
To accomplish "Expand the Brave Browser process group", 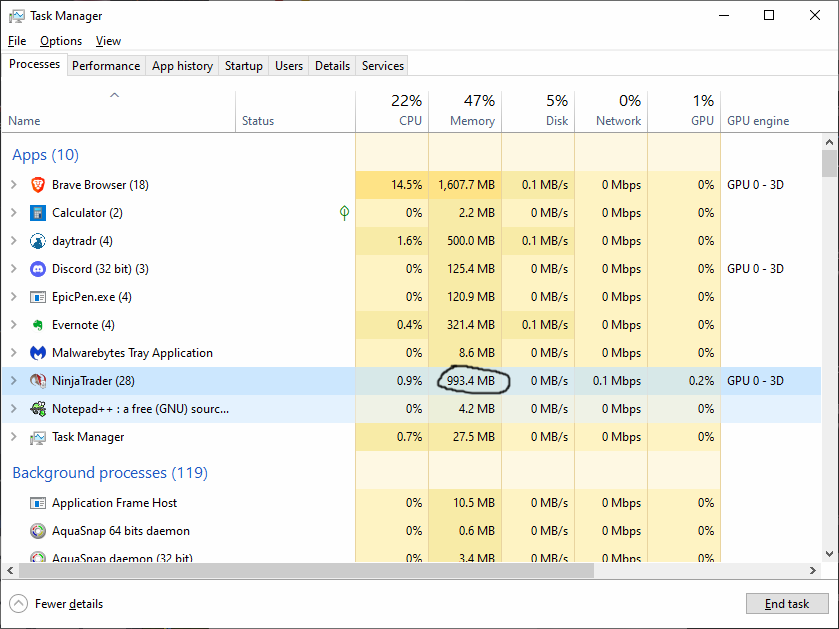I will tap(14, 185).
